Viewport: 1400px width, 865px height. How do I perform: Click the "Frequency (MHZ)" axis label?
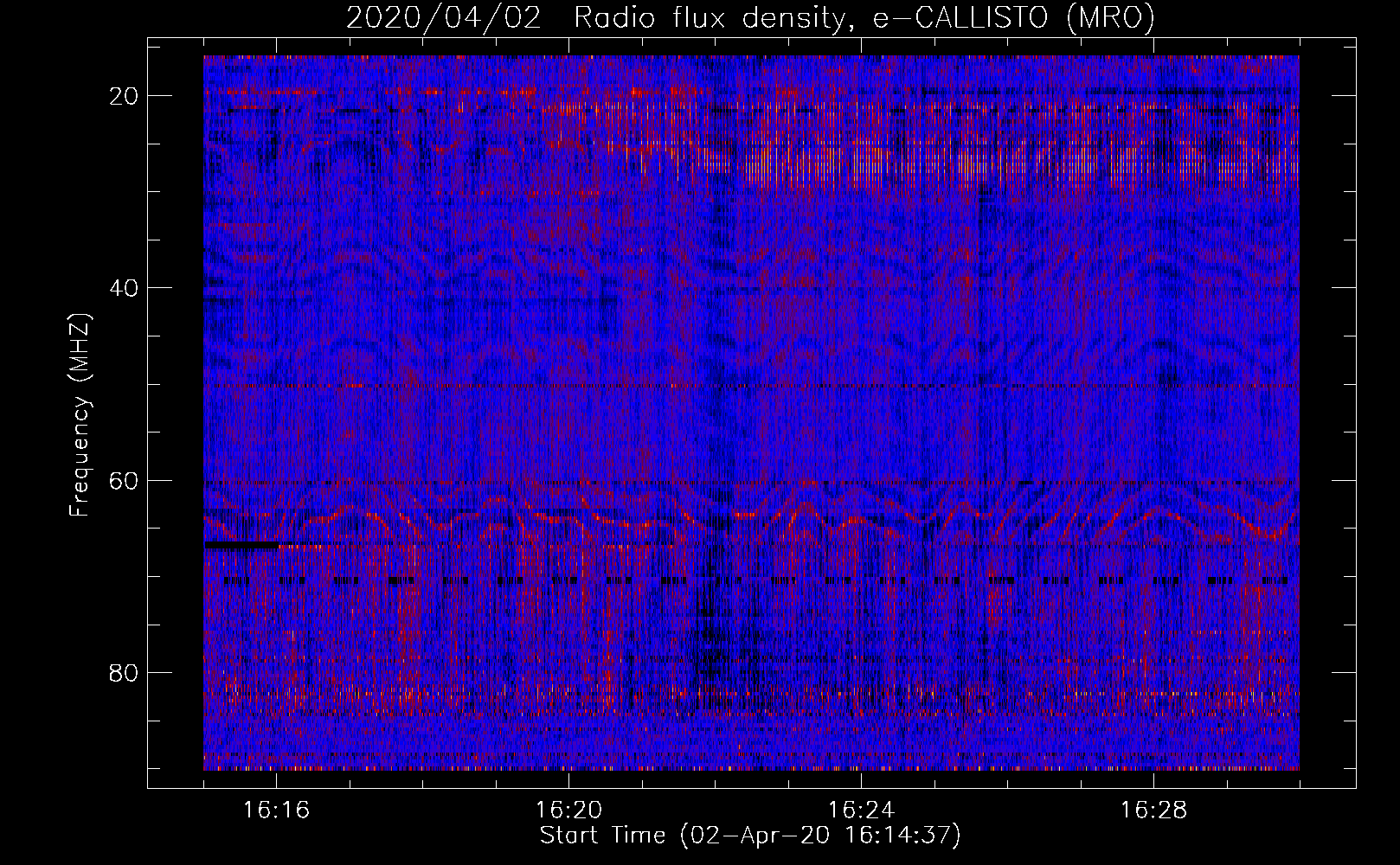(80, 415)
